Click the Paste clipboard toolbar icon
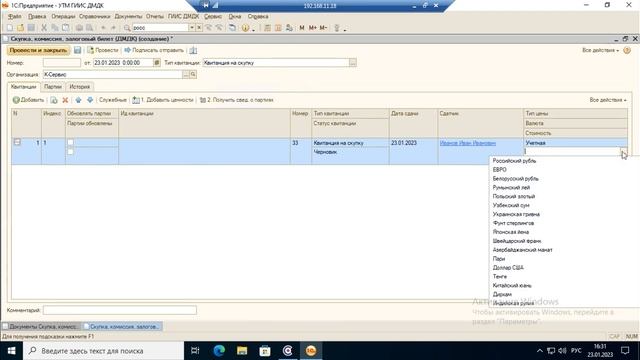Screen dimensions: 640x360 coord(66,28)
